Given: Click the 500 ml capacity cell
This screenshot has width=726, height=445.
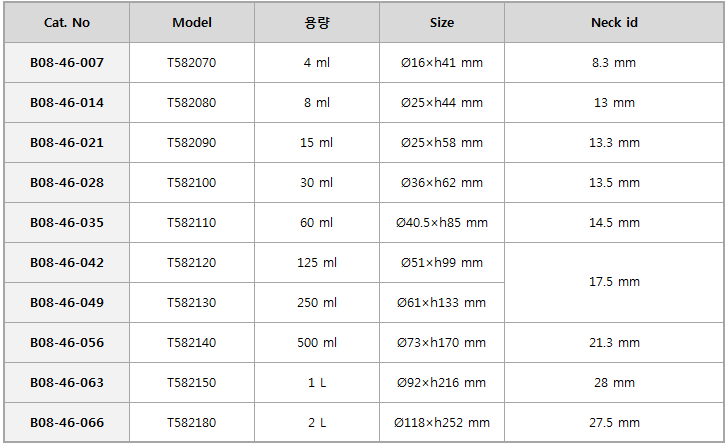Looking at the screenshot, I should coord(317,343).
